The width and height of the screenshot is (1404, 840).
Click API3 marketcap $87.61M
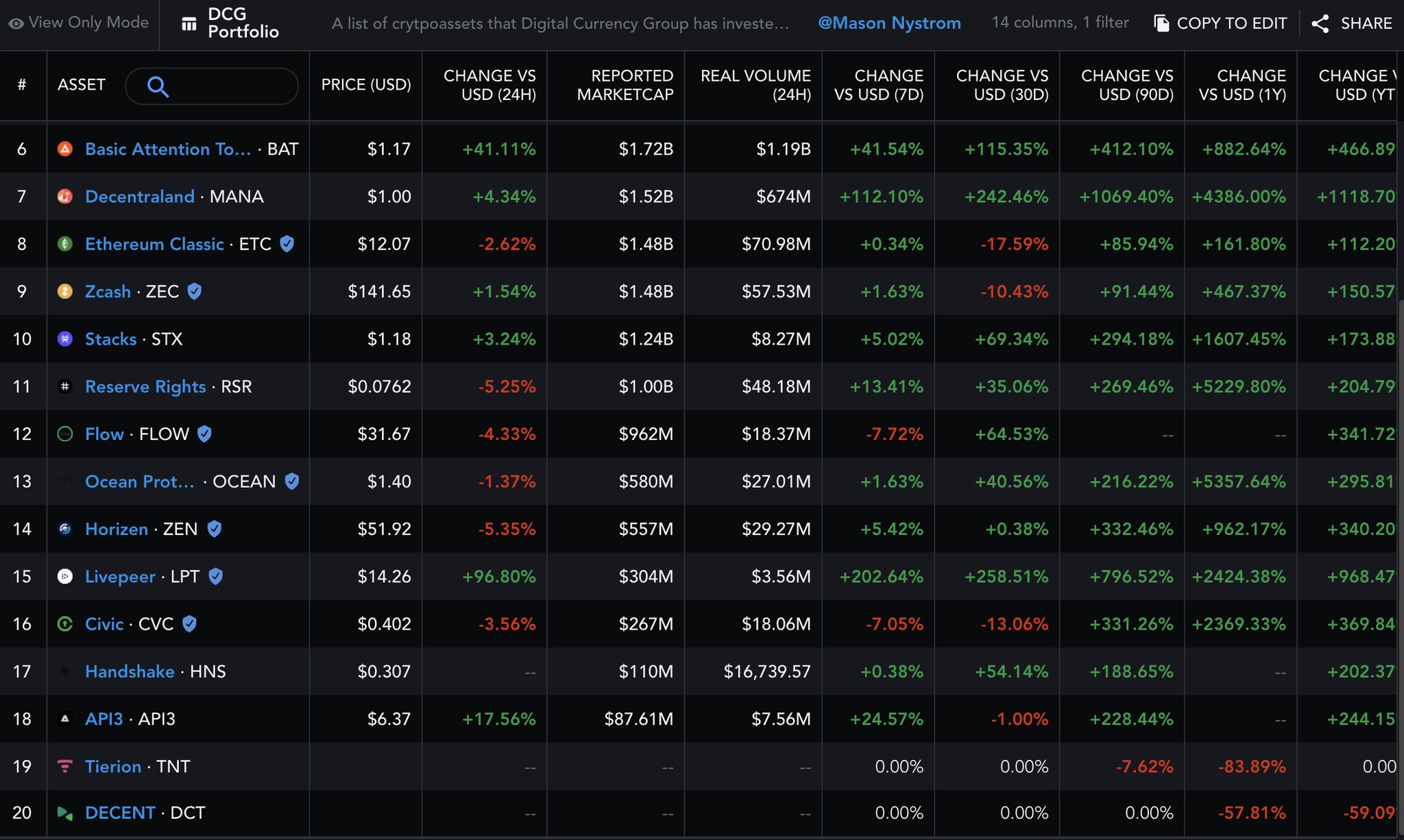tap(638, 719)
